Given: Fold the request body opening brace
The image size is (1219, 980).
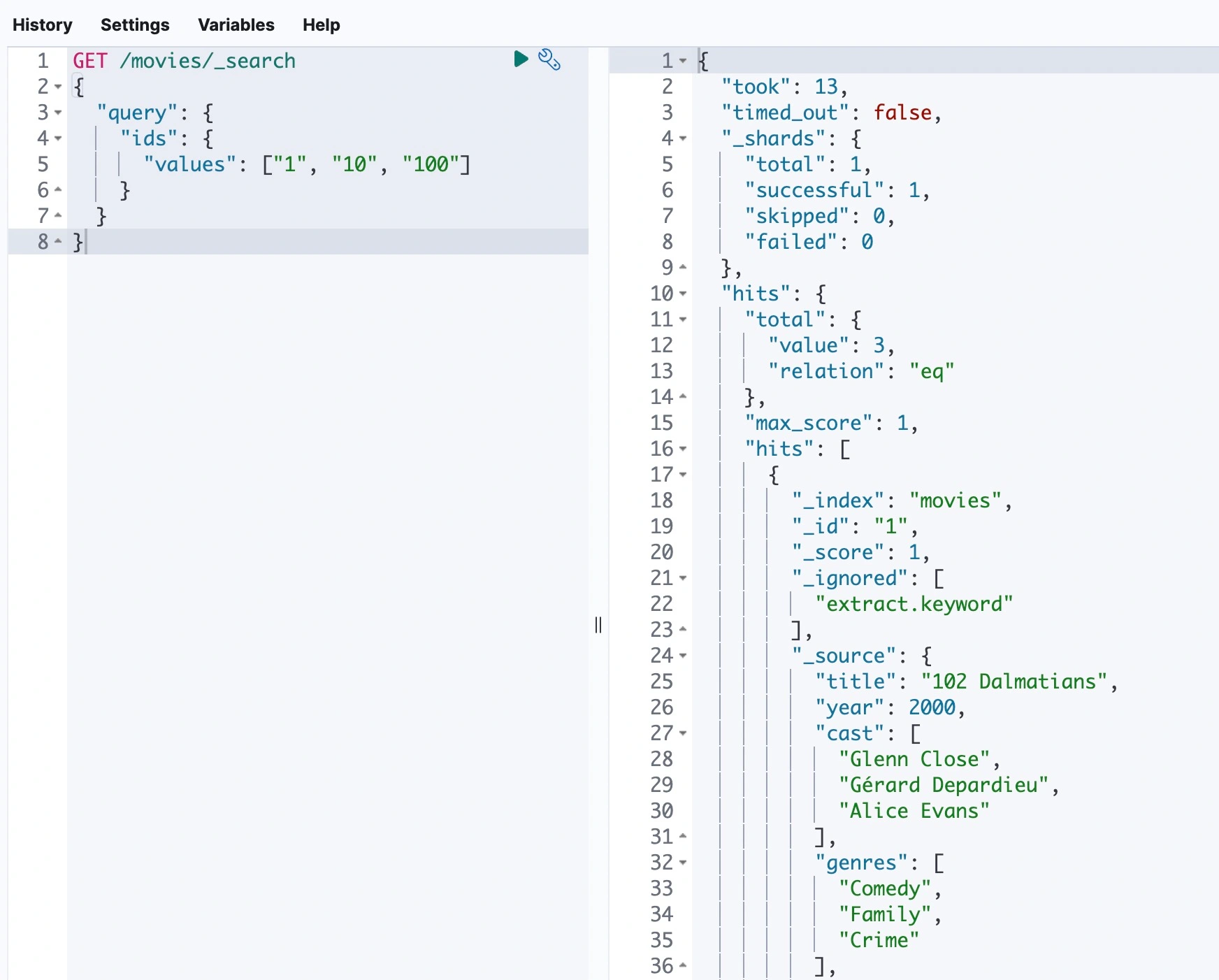Looking at the screenshot, I should coord(58,87).
